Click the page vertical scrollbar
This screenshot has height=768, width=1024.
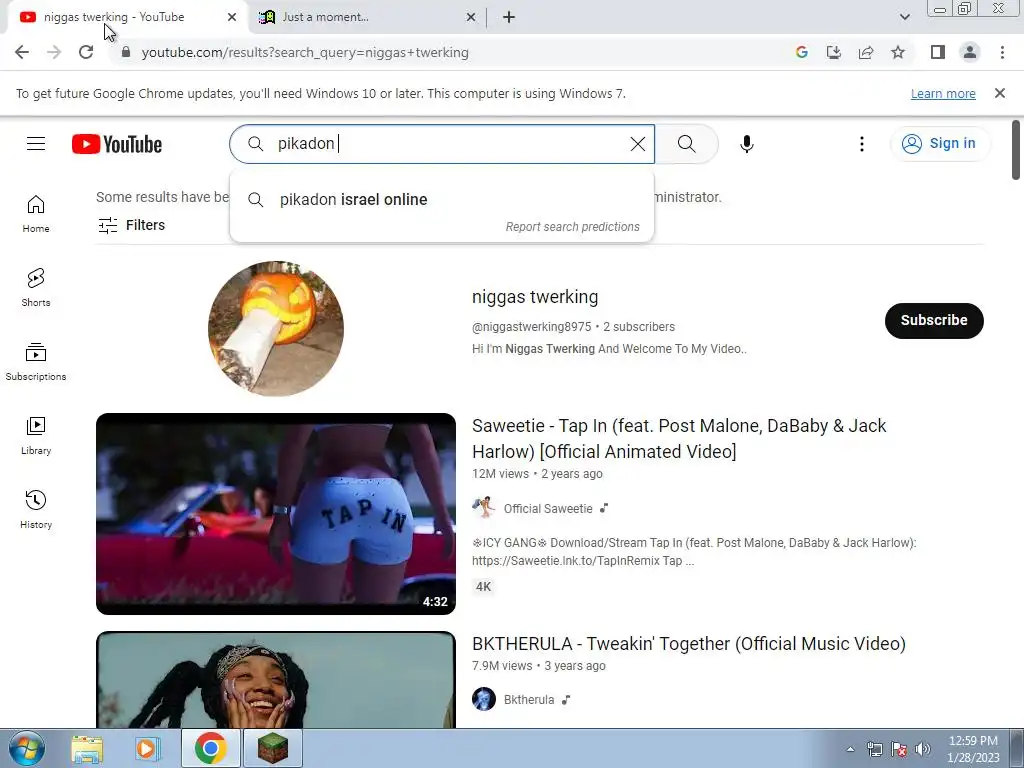click(1016, 150)
